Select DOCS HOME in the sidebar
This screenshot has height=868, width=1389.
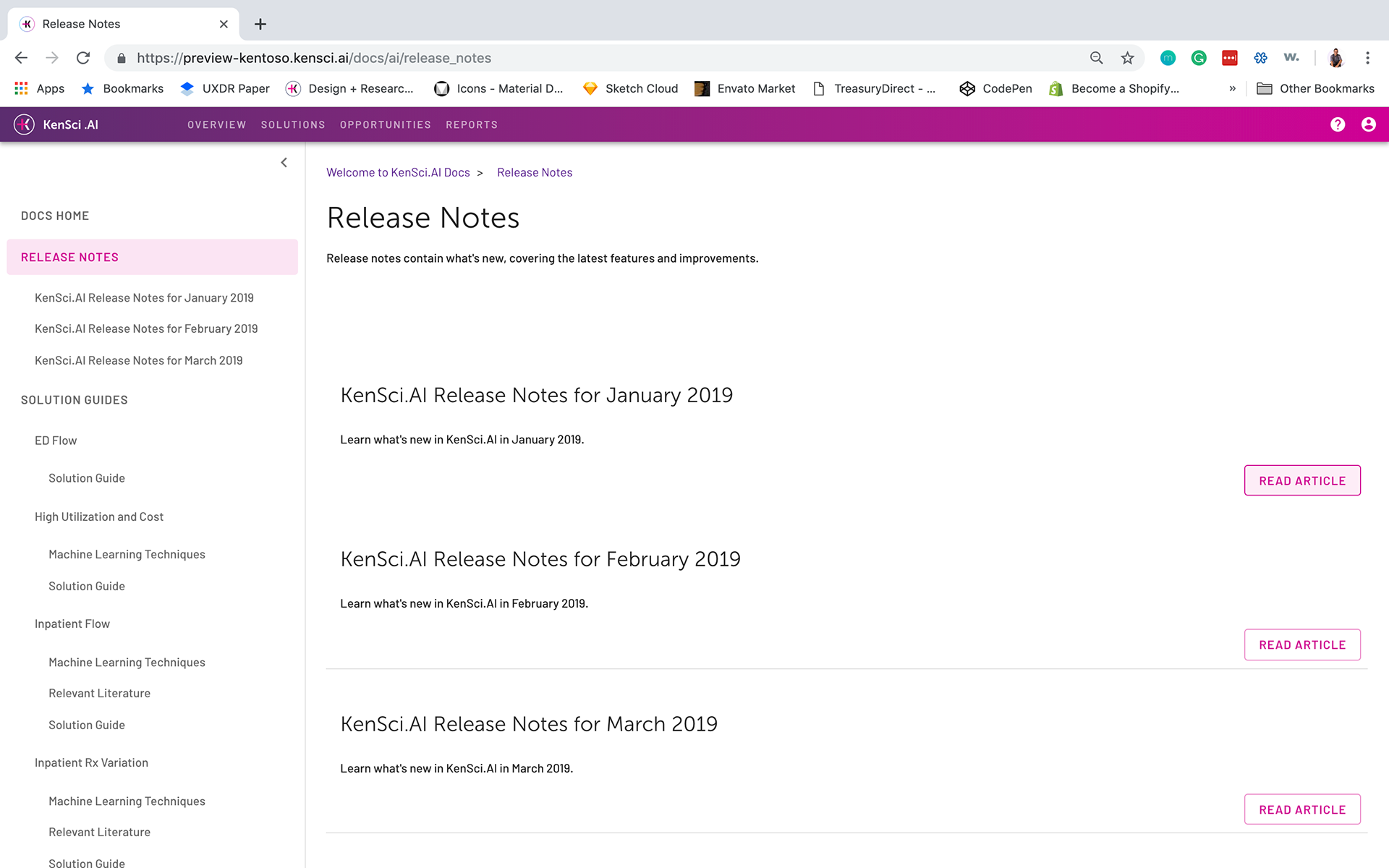pos(55,216)
